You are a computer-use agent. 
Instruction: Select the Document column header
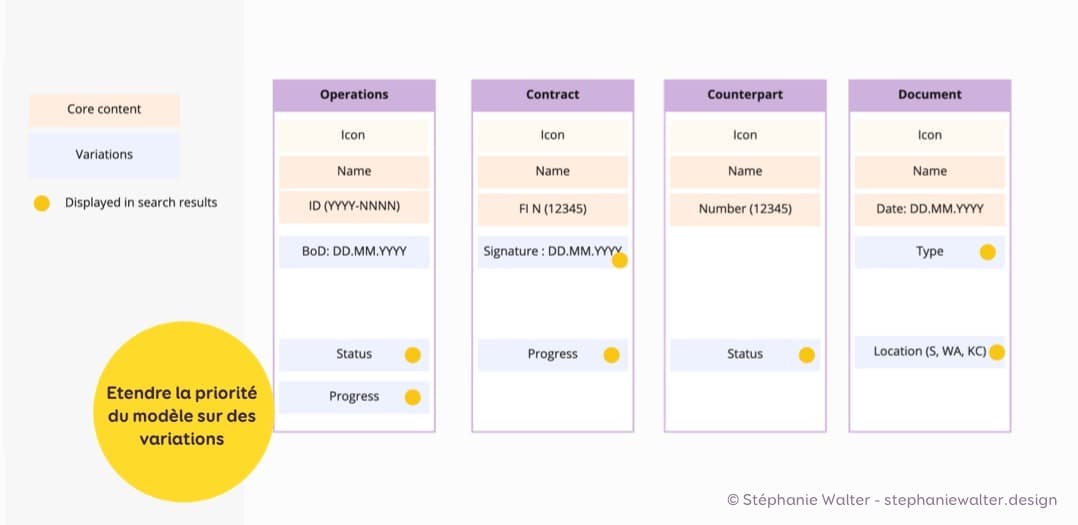point(930,95)
